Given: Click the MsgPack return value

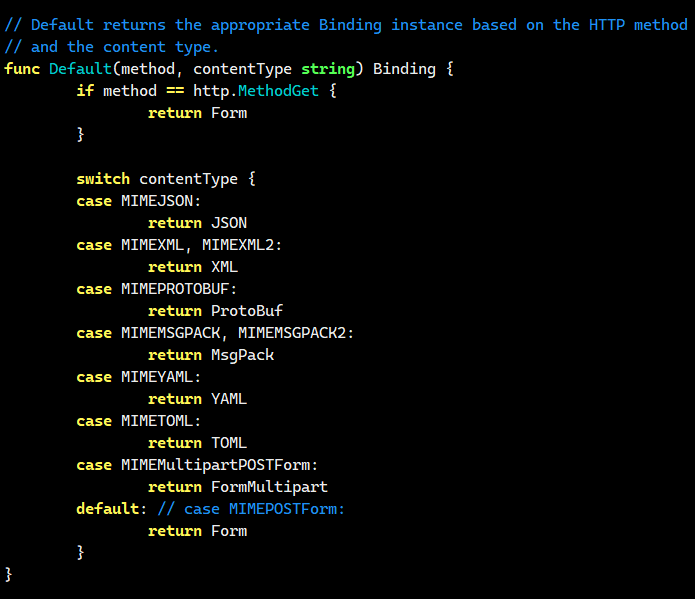Looking at the screenshot, I should [242, 355].
